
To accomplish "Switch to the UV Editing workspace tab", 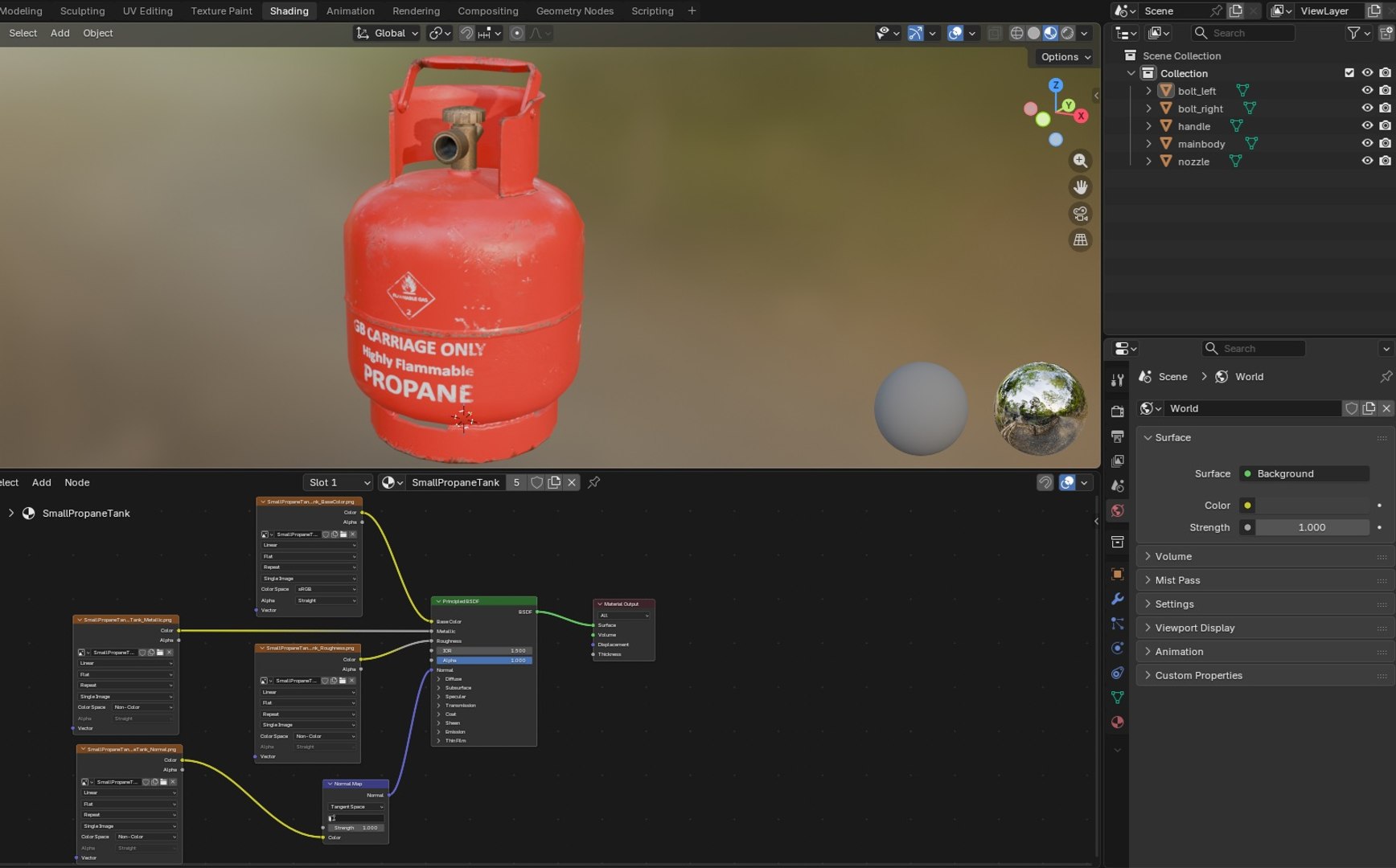I will click(147, 11).
